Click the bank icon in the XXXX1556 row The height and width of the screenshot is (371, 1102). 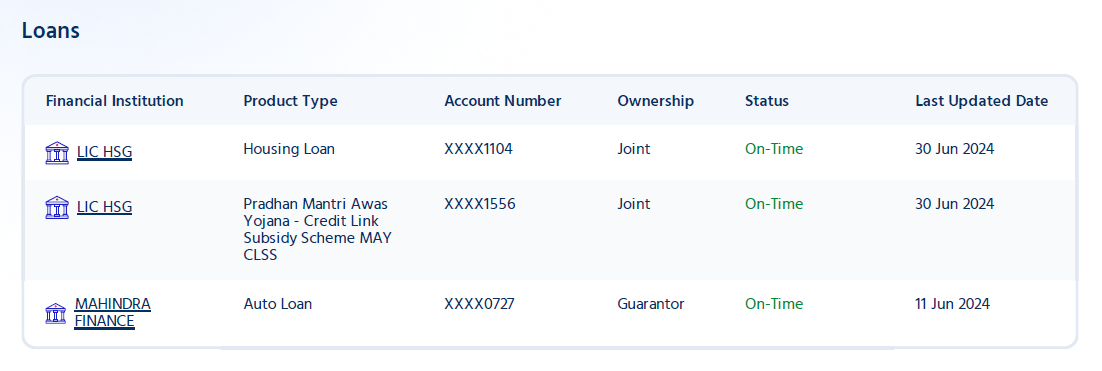(57, 207)
